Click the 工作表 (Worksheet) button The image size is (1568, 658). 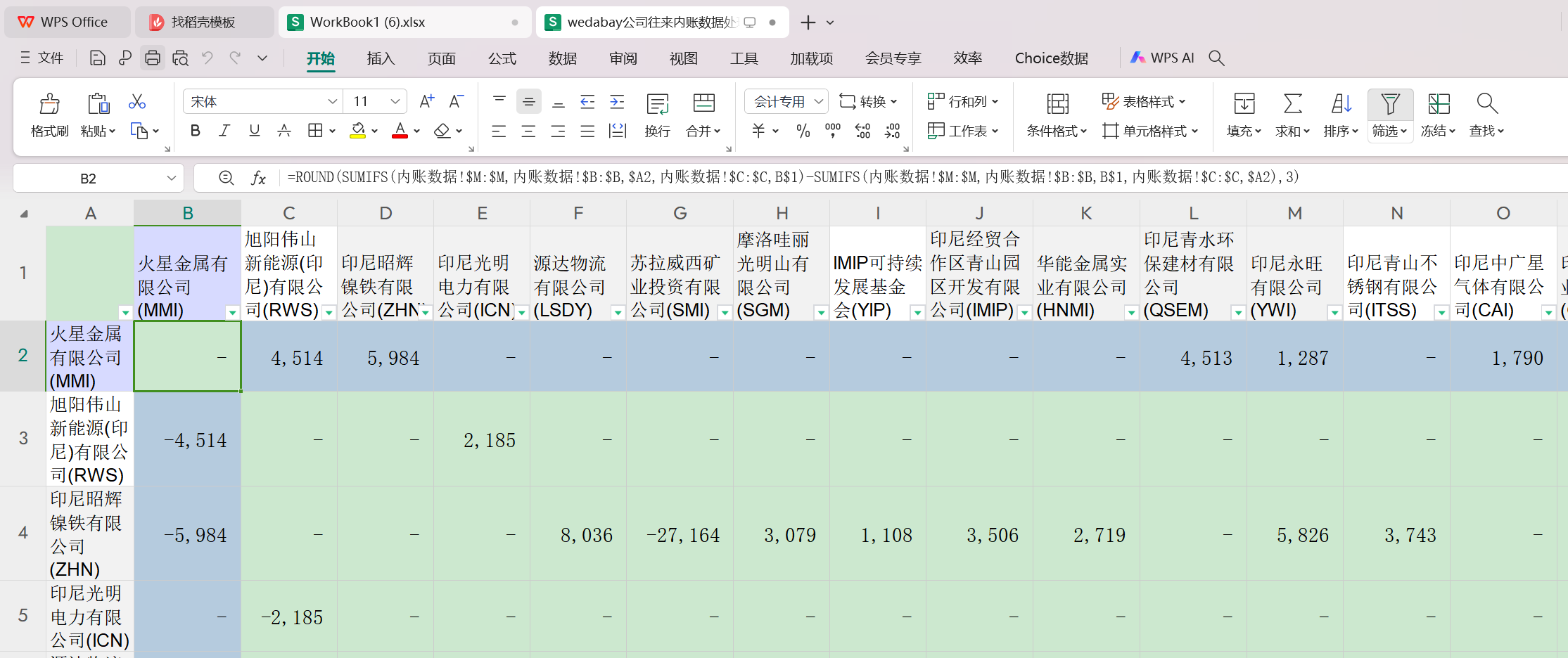[963, 131]
